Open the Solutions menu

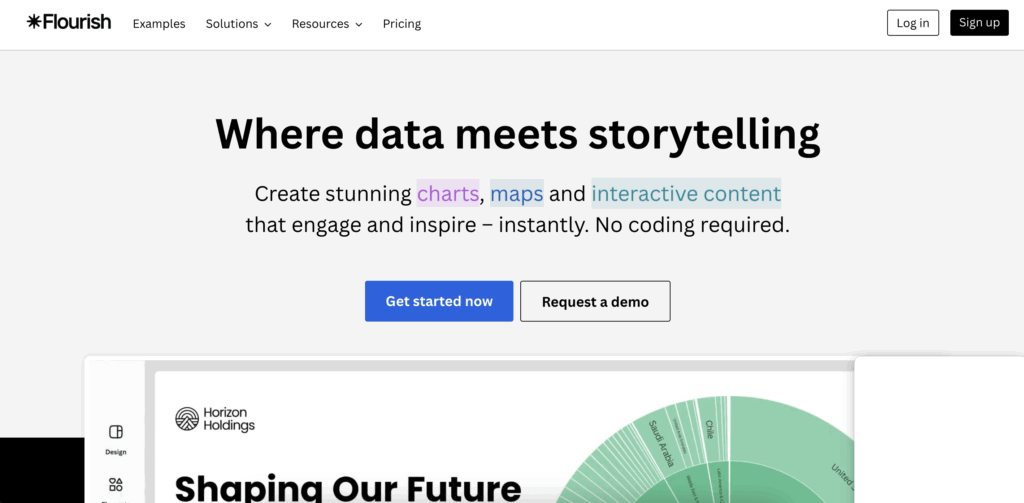click(x=238, y=24)
